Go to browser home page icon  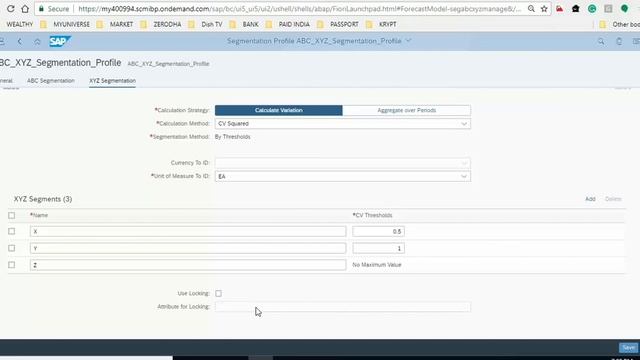click(25, 9)
